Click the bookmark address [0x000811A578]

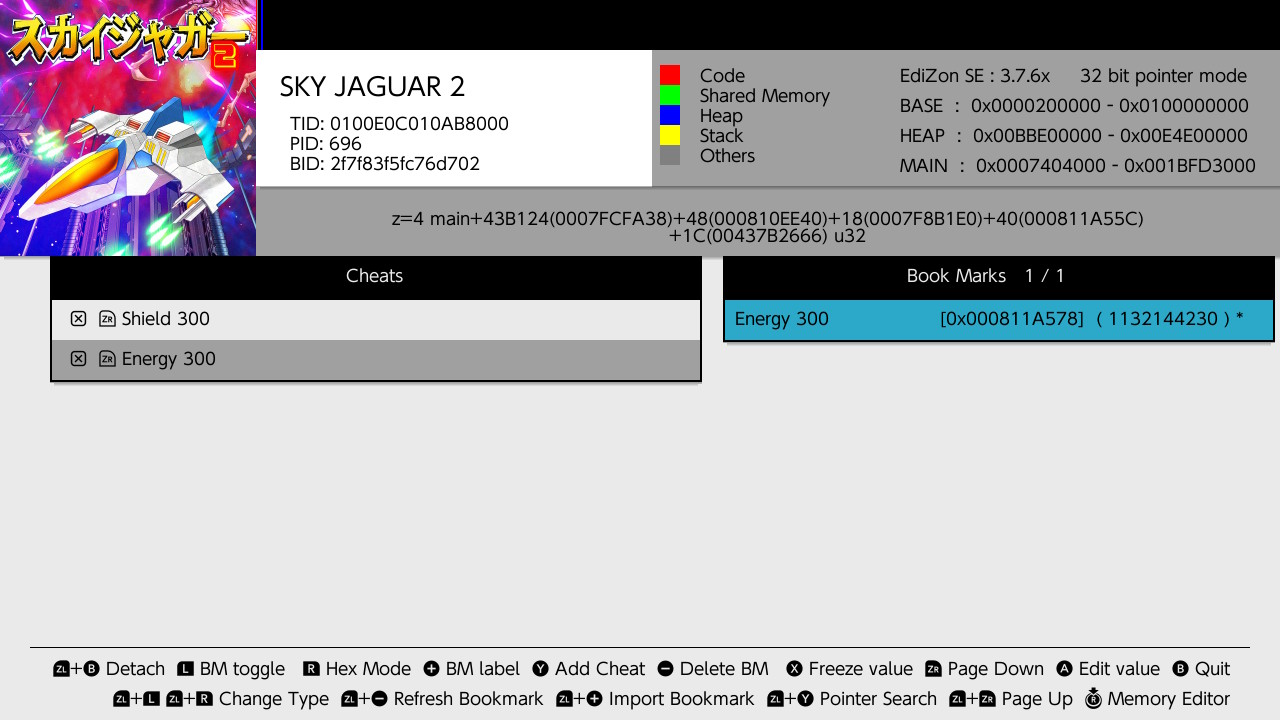pyautogui.click(x=1012, y=319)
